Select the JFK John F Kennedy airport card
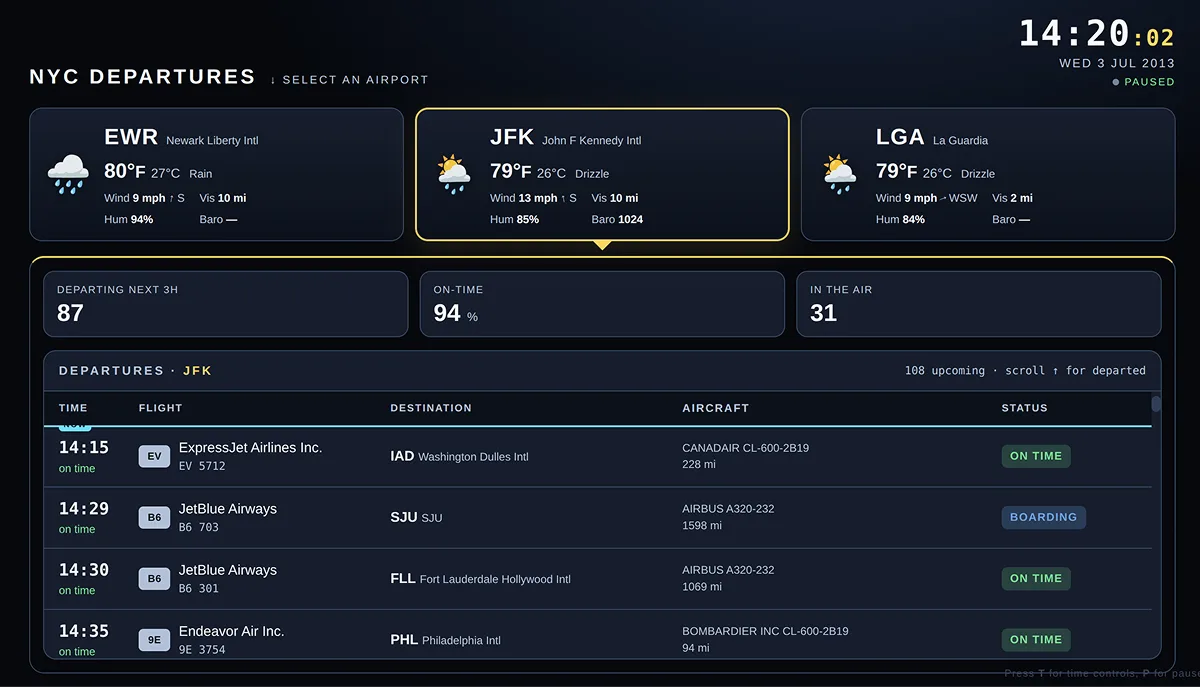This screenshot has height=687, width=1200. (602, 174)
